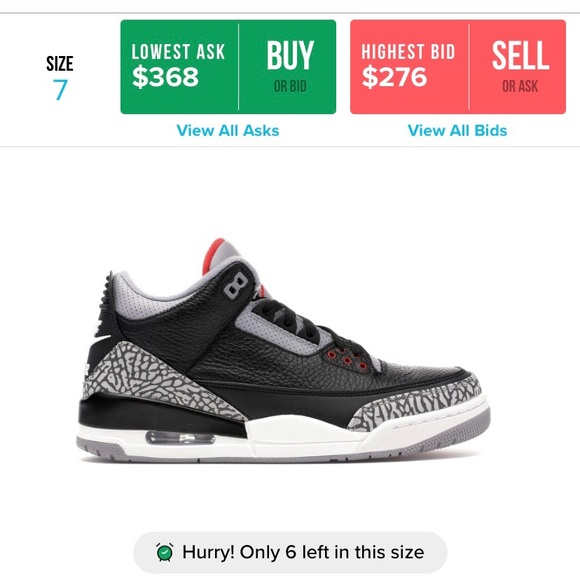Click the blue number 7 size value

pyautogui.click(x=60, y=90)
